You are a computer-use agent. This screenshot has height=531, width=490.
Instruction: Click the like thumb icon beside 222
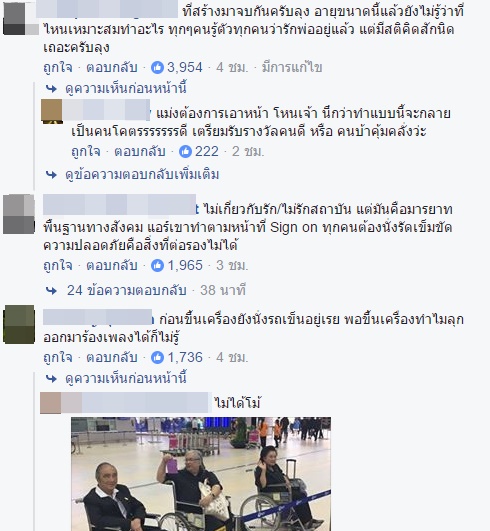tap(185, 151)
